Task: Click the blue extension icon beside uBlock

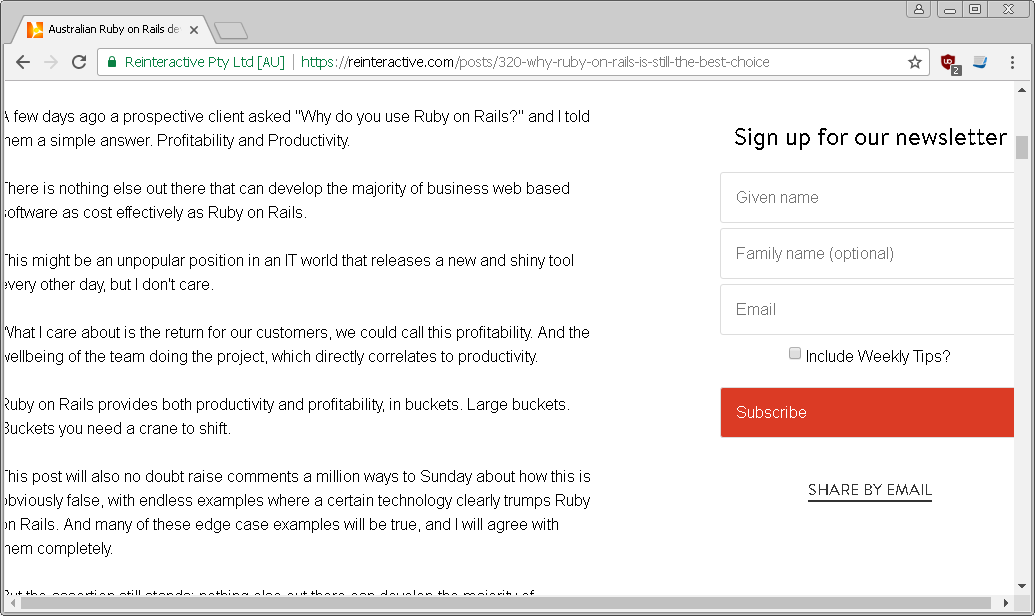Action: [x=980, y=62]
